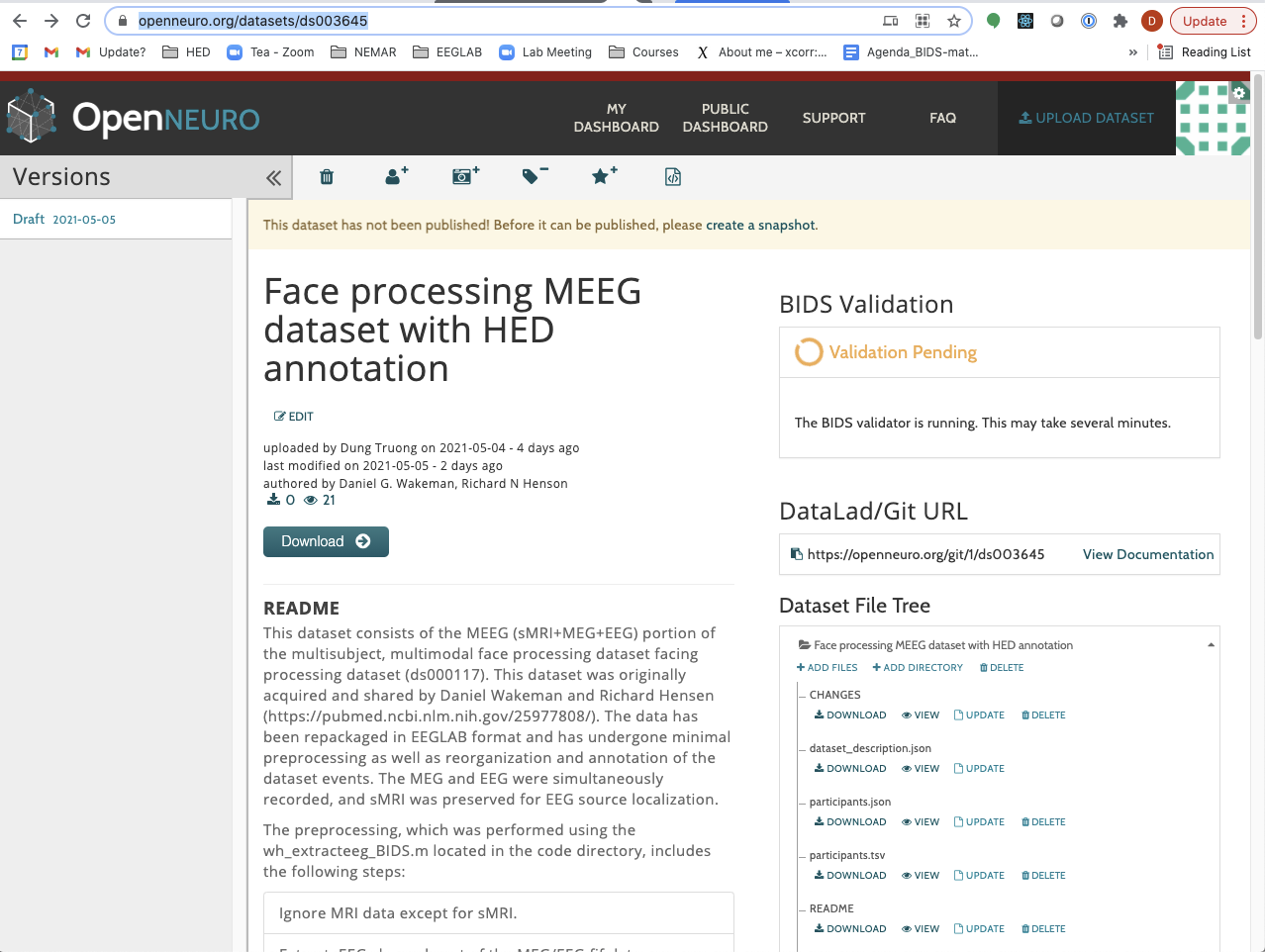Collapse the Versions sidebar with the chevron
The image size is (1265, 952).
pos(274,176)
